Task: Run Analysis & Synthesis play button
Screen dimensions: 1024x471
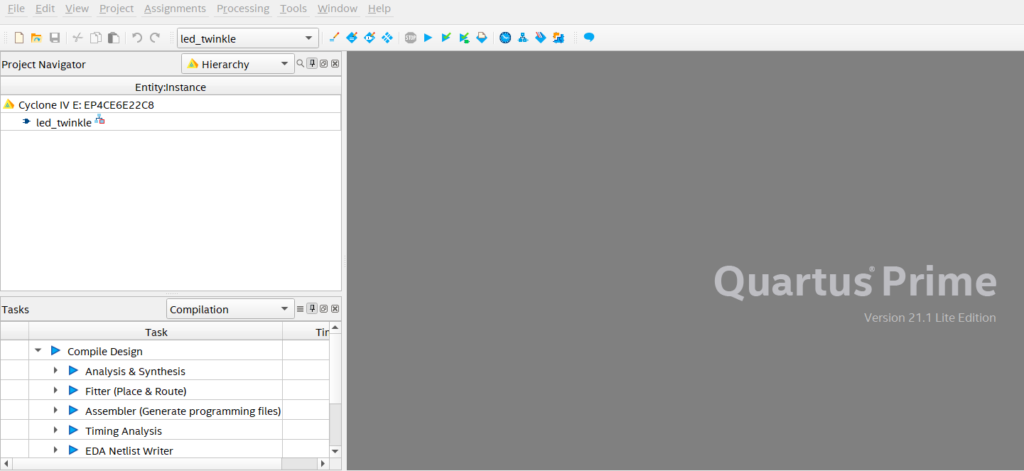Action: point(73,371)
